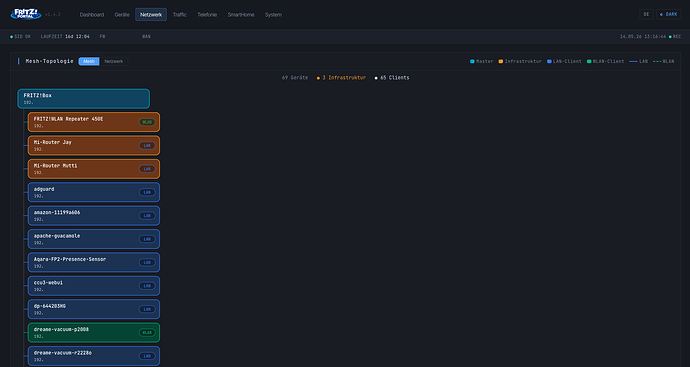Click the 65 Clients counter
This screenshot has height=367, width=690.
[392, 77]
